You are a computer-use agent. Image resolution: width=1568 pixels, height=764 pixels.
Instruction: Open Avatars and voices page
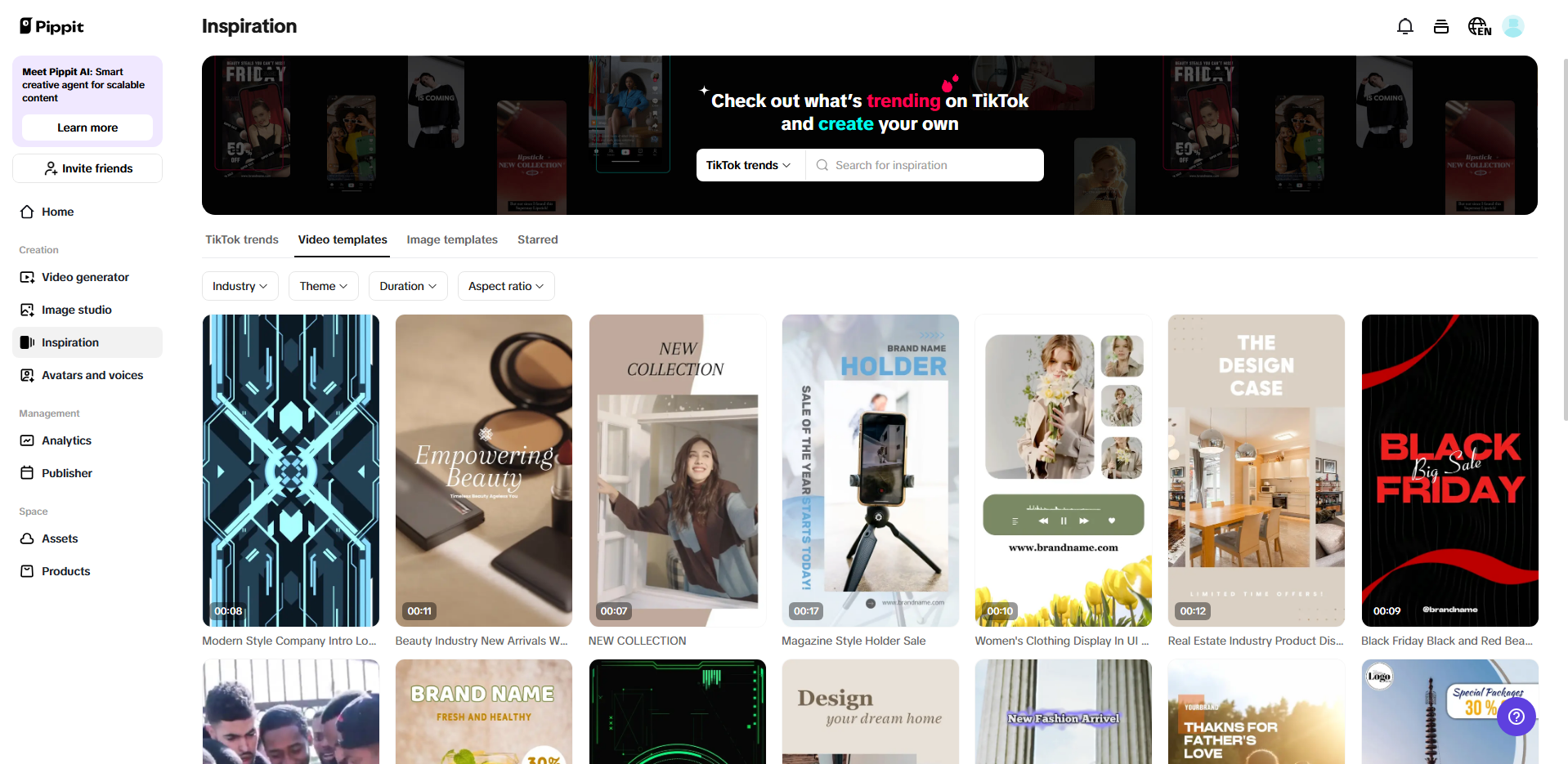pyautogui.click(x=87, y=375)
